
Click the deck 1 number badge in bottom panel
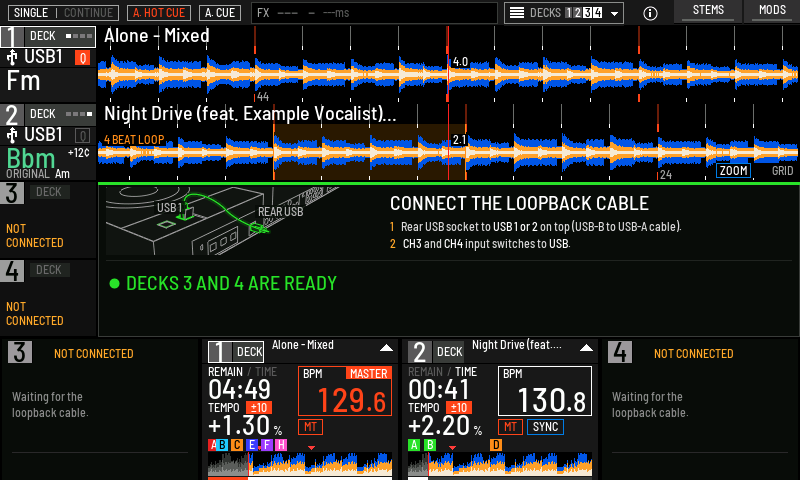coord(219,352)
